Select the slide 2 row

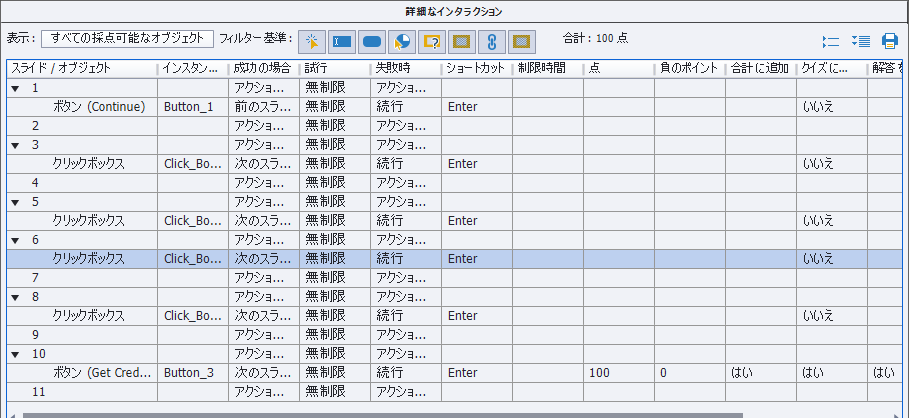[x=454, y=126]
